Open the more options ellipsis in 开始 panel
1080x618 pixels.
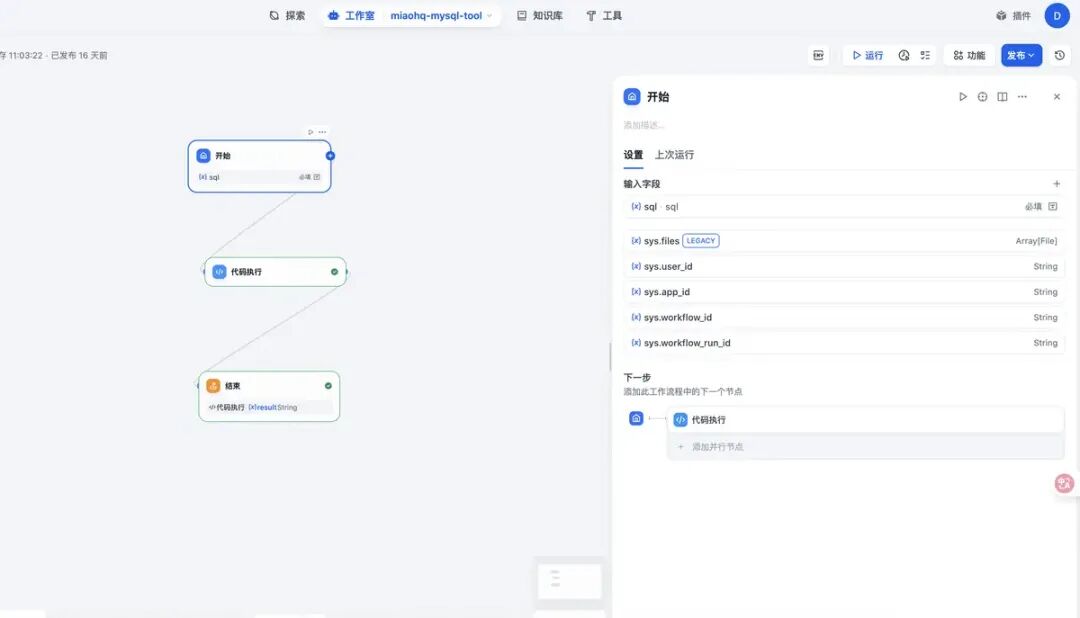(x=1022, y=96)
